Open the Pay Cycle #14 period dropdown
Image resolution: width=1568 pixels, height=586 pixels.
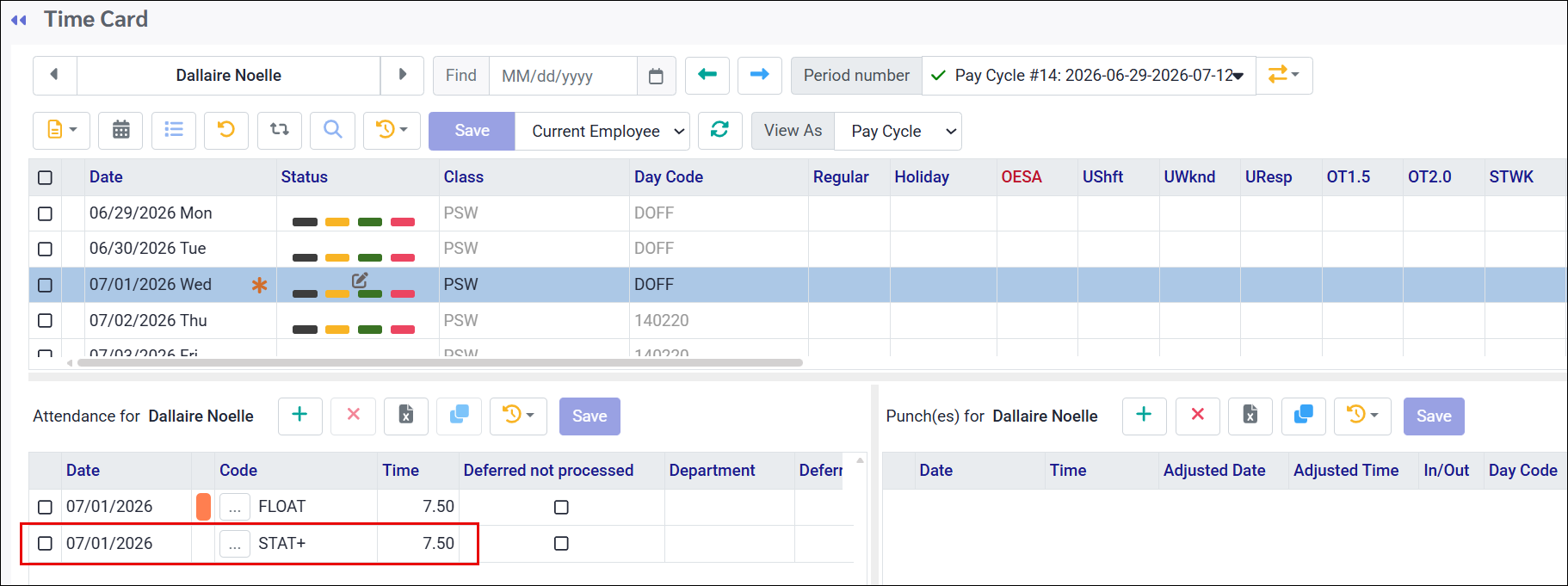tap(1089, 76)
